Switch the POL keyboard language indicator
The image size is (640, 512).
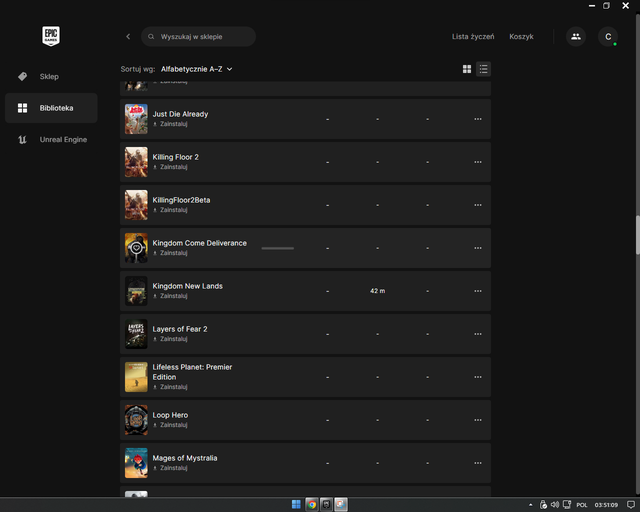582,505
